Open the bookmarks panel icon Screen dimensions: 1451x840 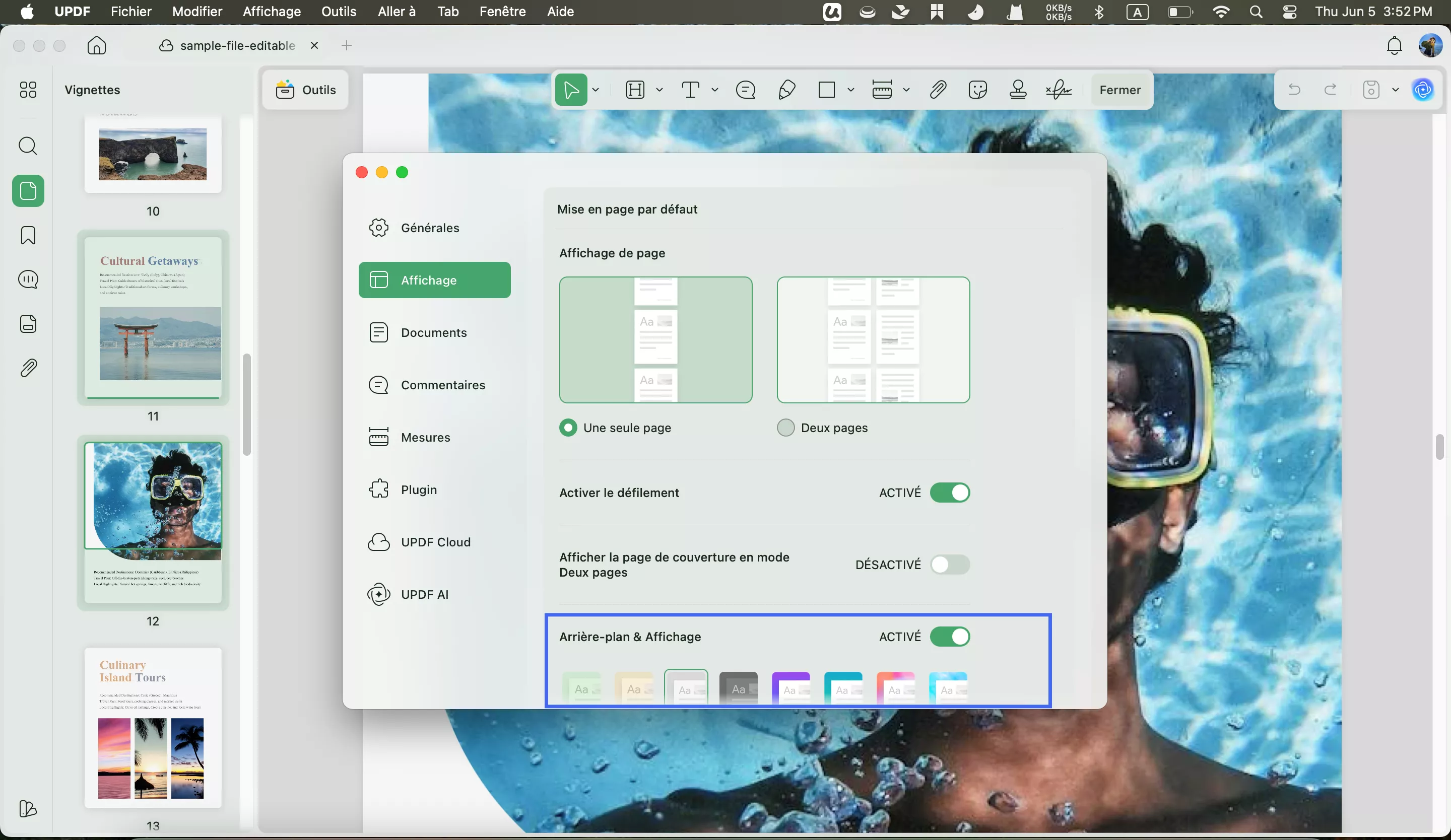click(28, 235)
